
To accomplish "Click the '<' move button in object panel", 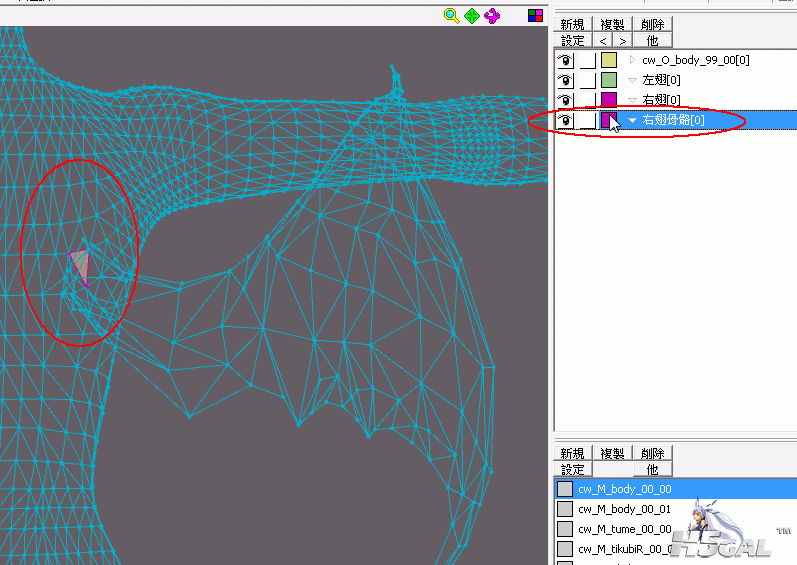I will coord(603,40).
